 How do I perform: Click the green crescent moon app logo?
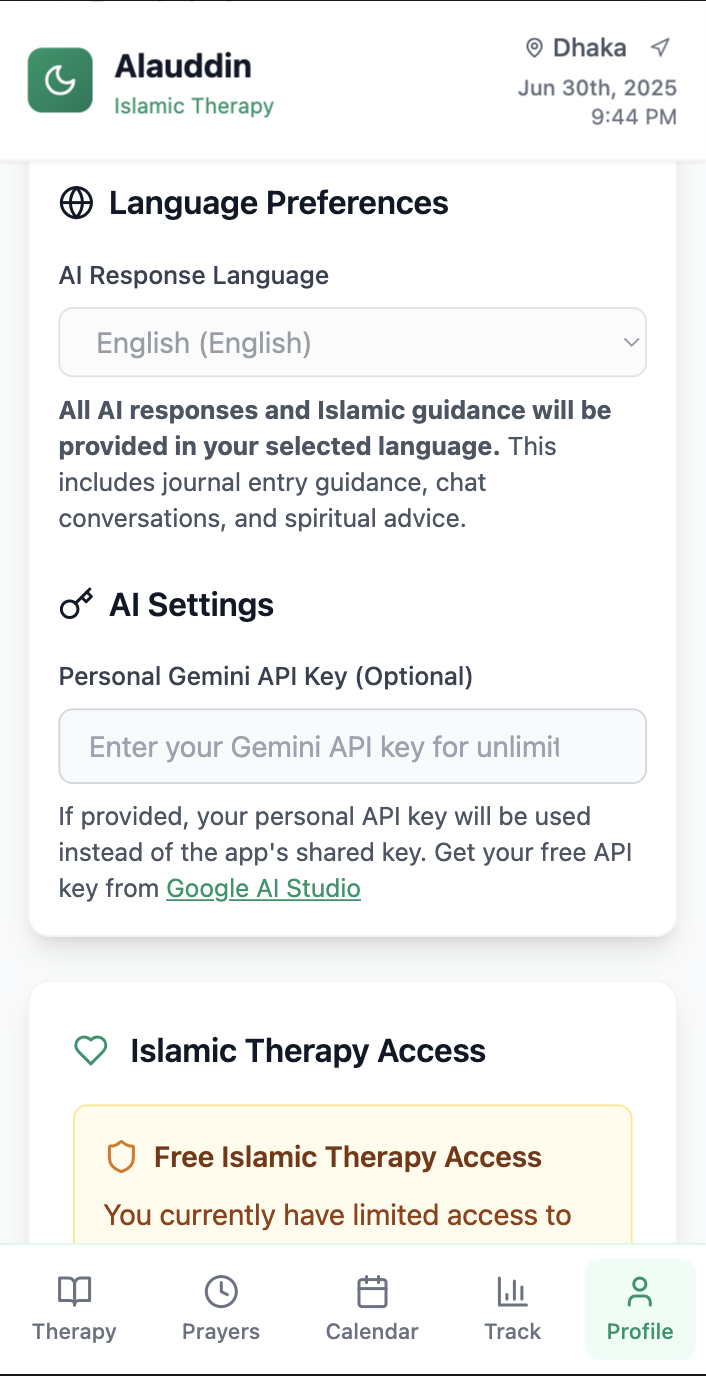[x=60, y=80]
